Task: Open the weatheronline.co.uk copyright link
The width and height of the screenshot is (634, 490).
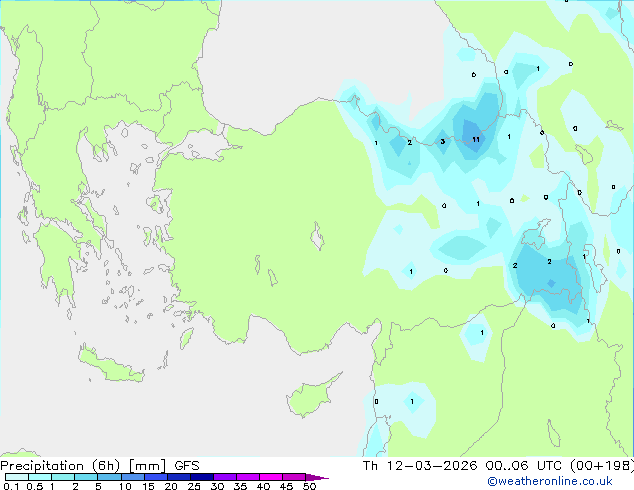Action: pyautogui.click(x=550, y=481)
